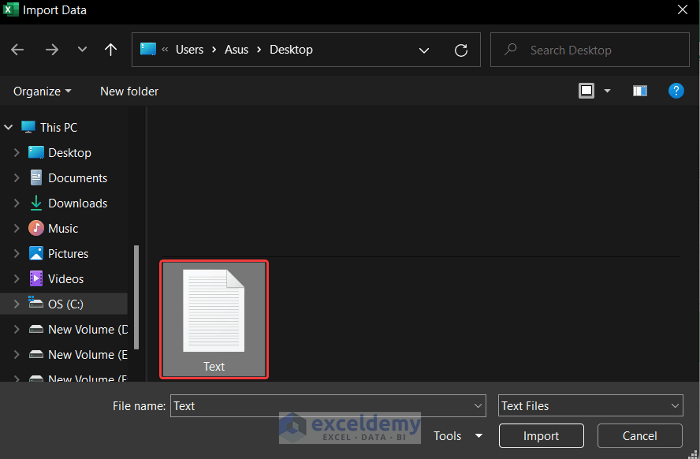Refresh the Desktop folder view
Viewport: 700px width, 459px height.
[461, 50]
